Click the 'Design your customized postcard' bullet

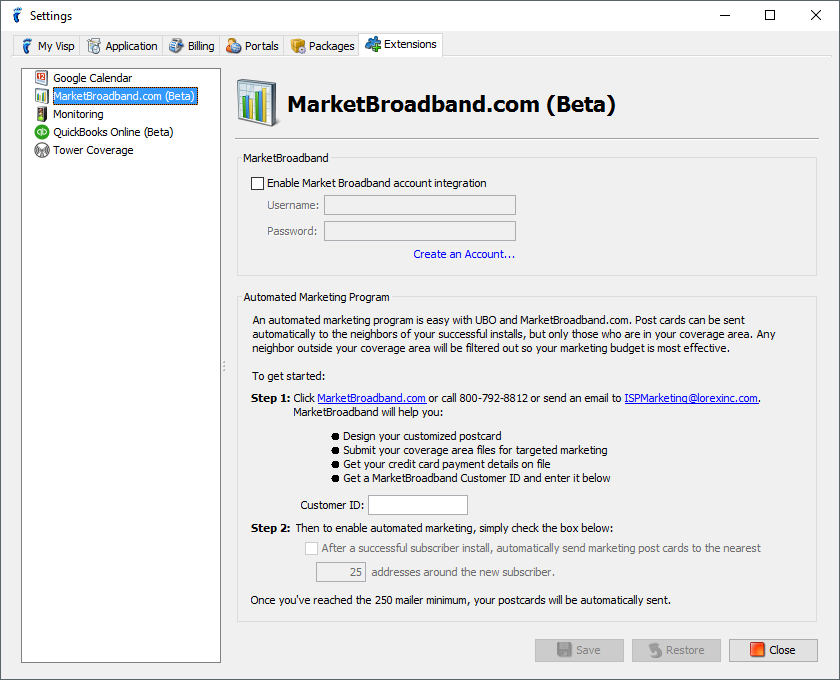point(422,436)
